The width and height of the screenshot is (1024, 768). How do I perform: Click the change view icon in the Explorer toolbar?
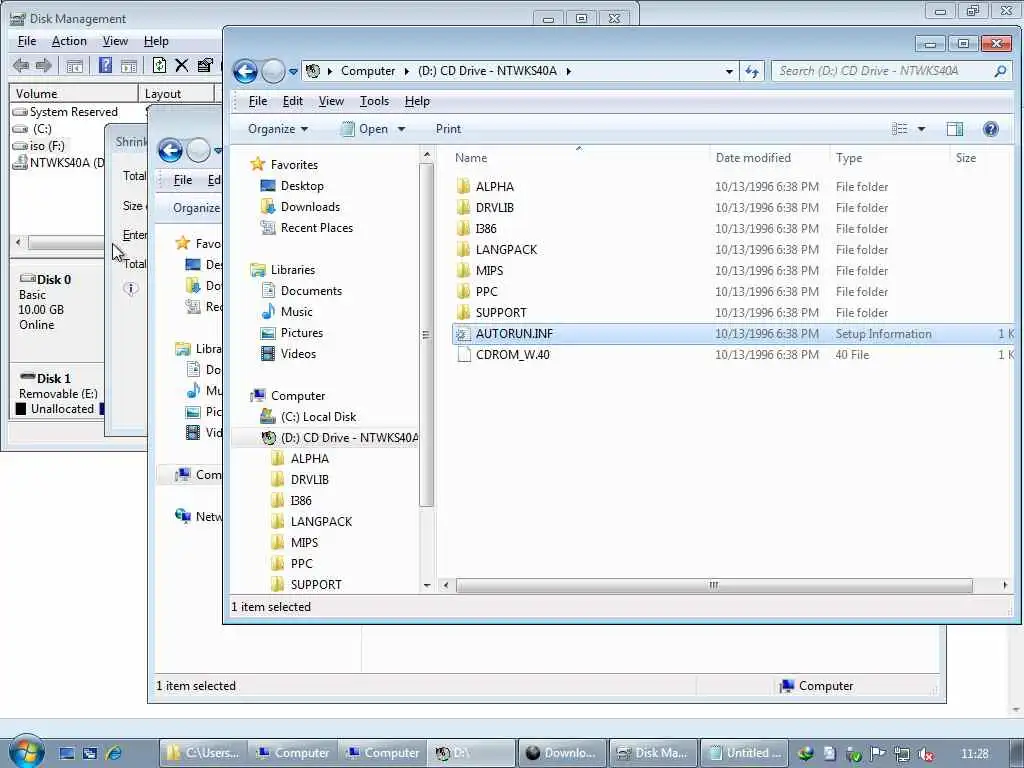coord(900,129)
